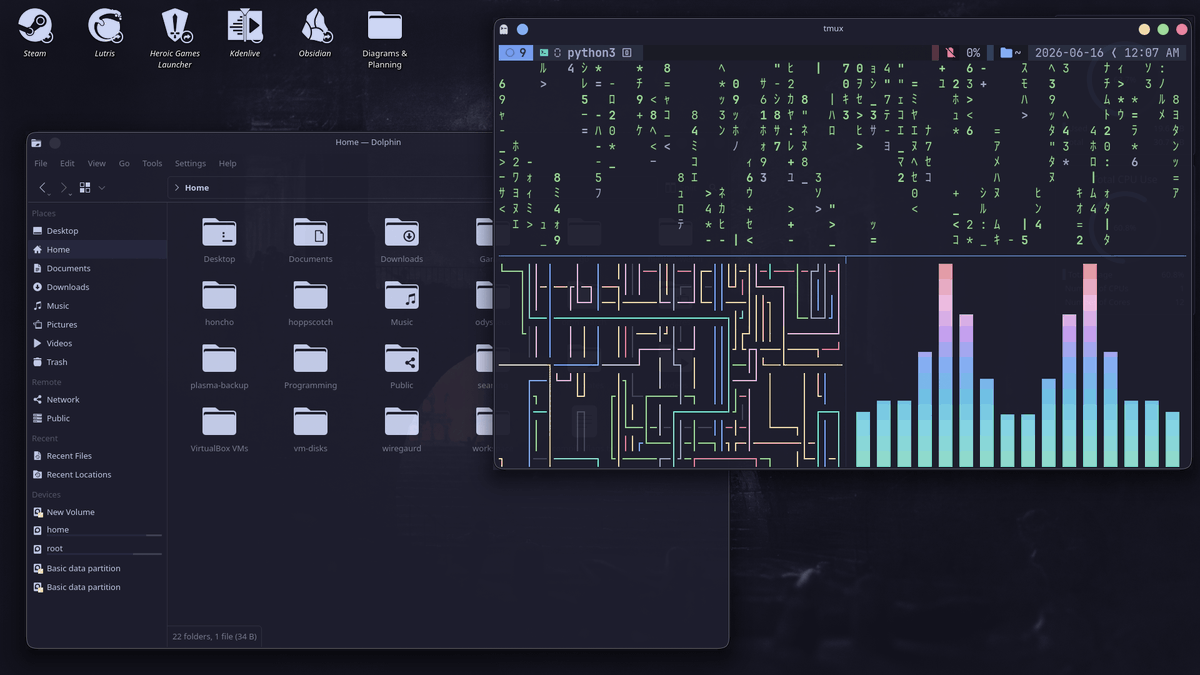The width and height of the screenshot is (1200, 675).
Task: Go to Documents in the Places sidebar
Action: pos(97,268)
